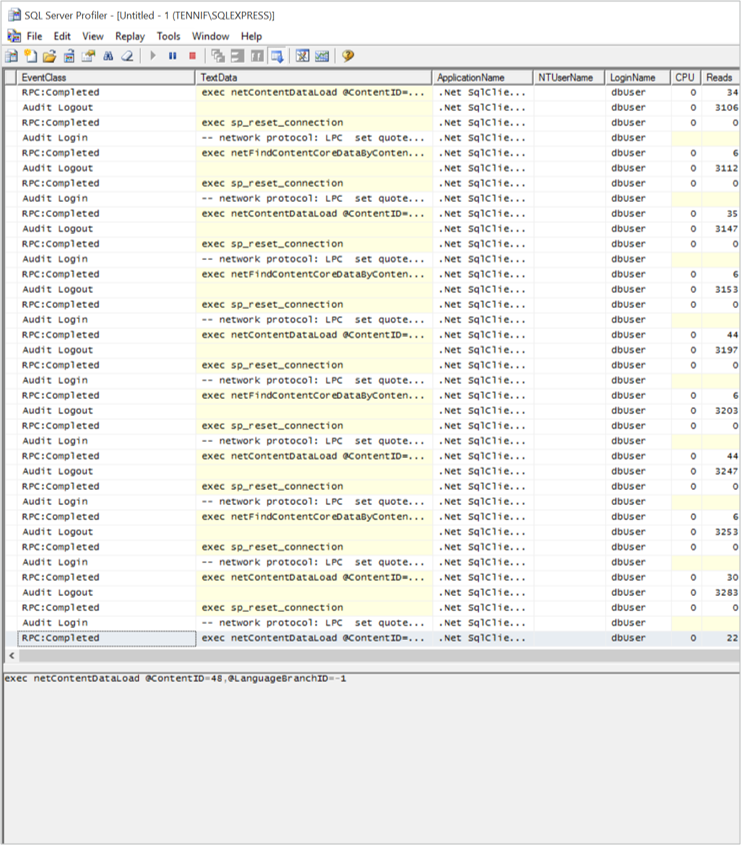Click the horizontal scrollbar left arrow

pyautogui.click(x=11, y=656)
